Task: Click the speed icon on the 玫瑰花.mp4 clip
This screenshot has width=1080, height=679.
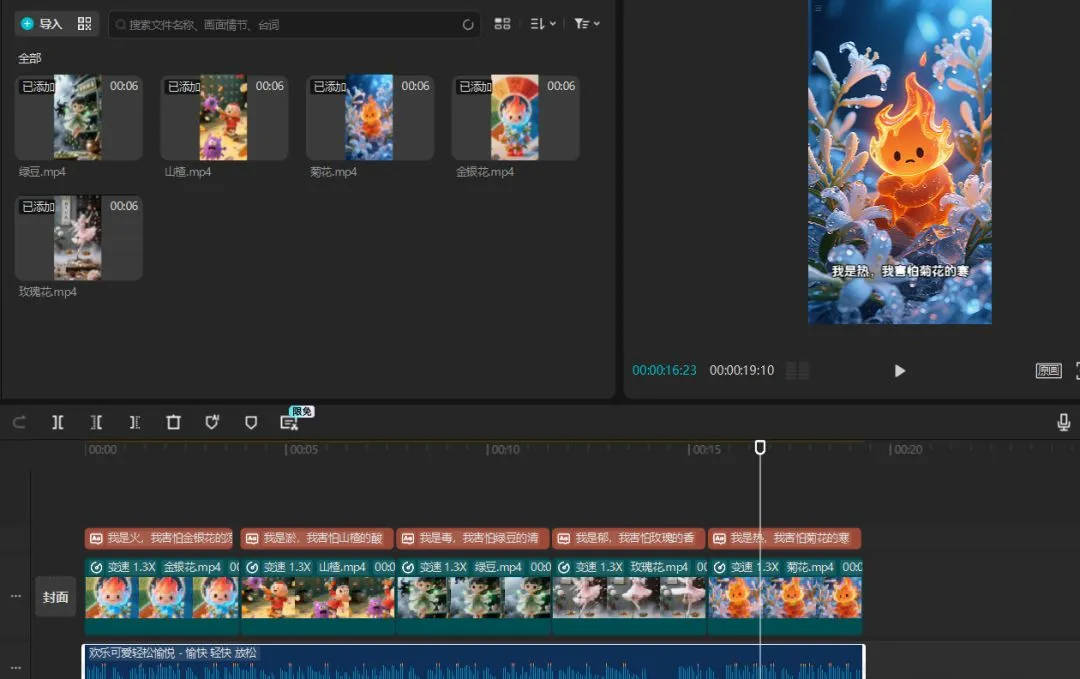Action: tap(563, 567)
